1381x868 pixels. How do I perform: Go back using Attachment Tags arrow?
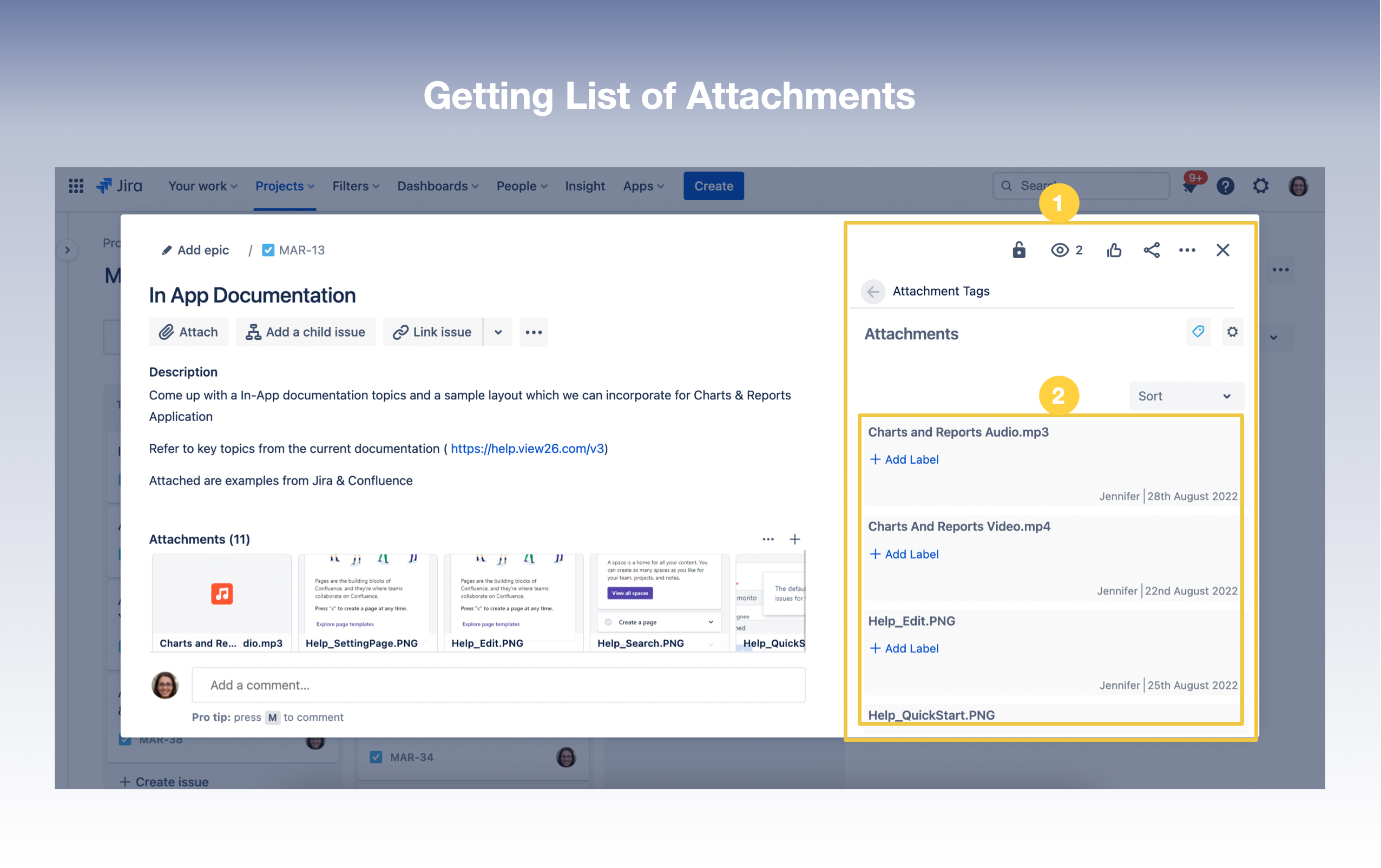click(x=873, y=292)
